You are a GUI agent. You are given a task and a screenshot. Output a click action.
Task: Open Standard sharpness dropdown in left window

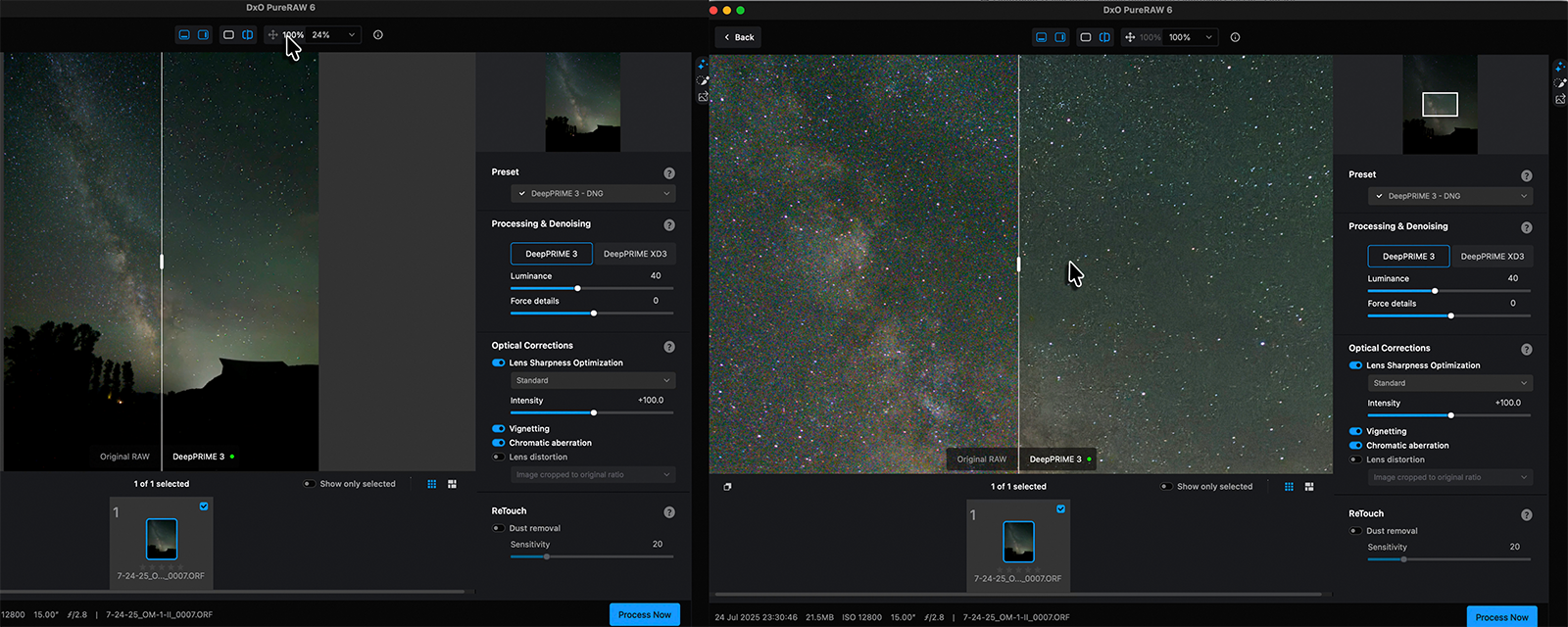click(x=593, y=380)
